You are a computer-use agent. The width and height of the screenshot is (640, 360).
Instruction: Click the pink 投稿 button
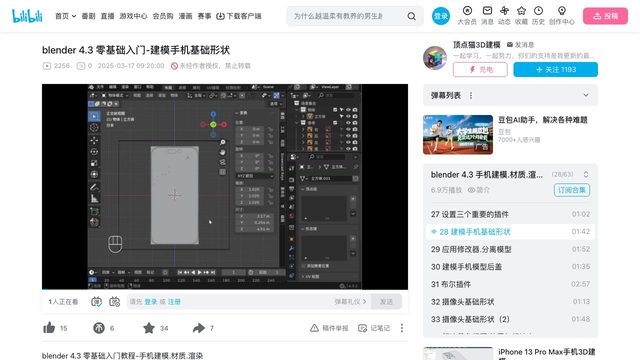[x=605, y=16]
